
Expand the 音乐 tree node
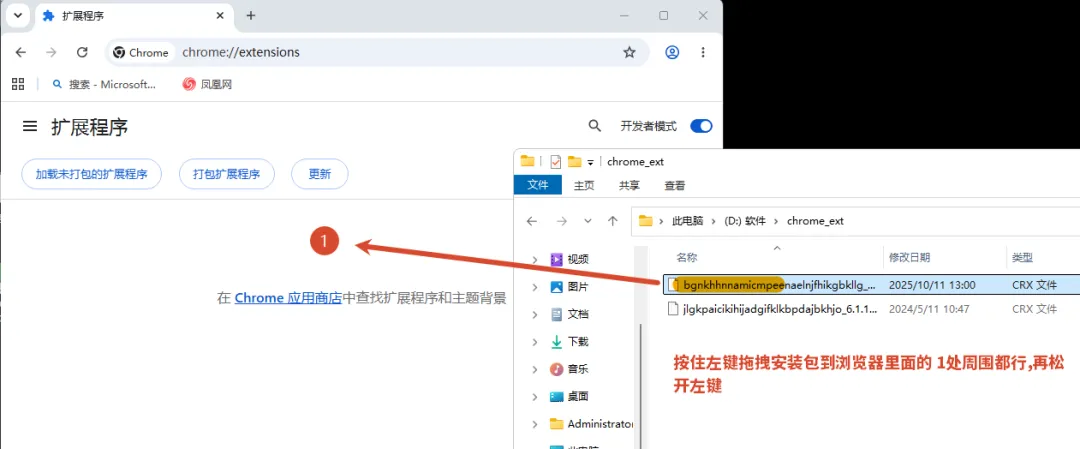click(x=534, y=369)
